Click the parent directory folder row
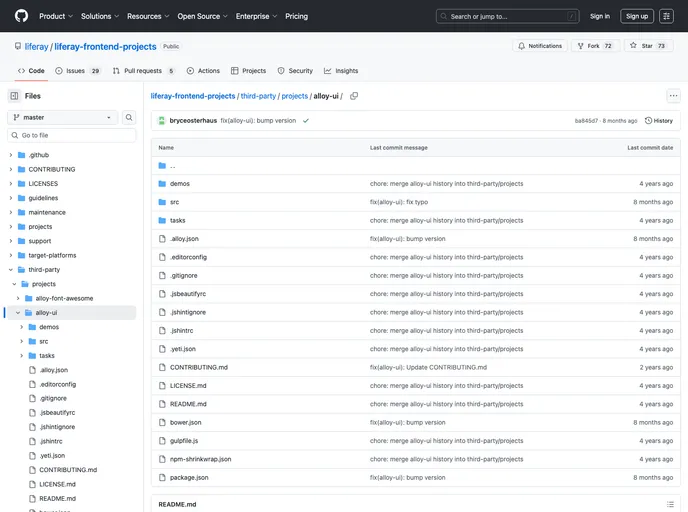 coord(416,166)
